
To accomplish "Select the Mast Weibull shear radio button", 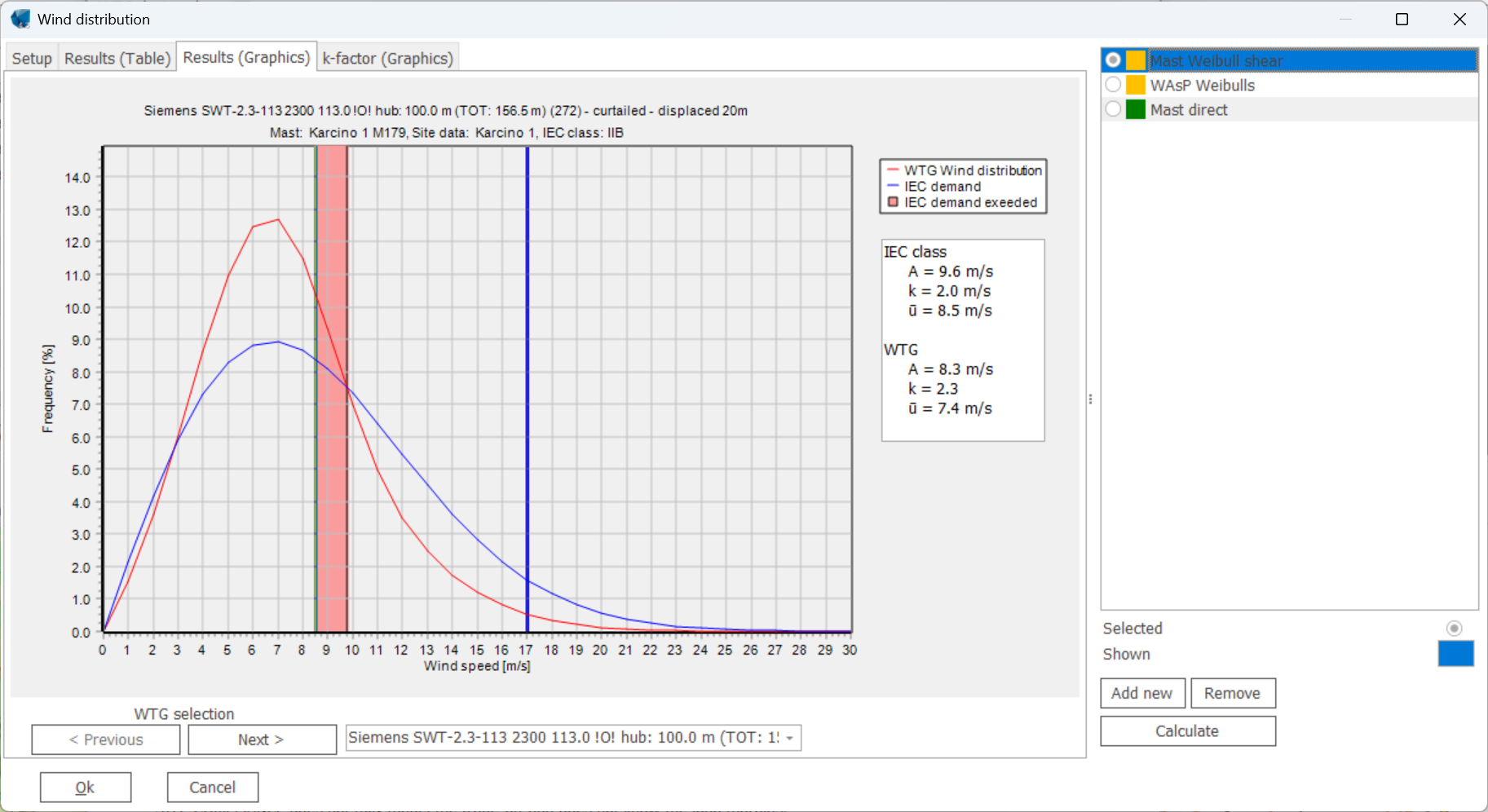I will (1113, 60).
